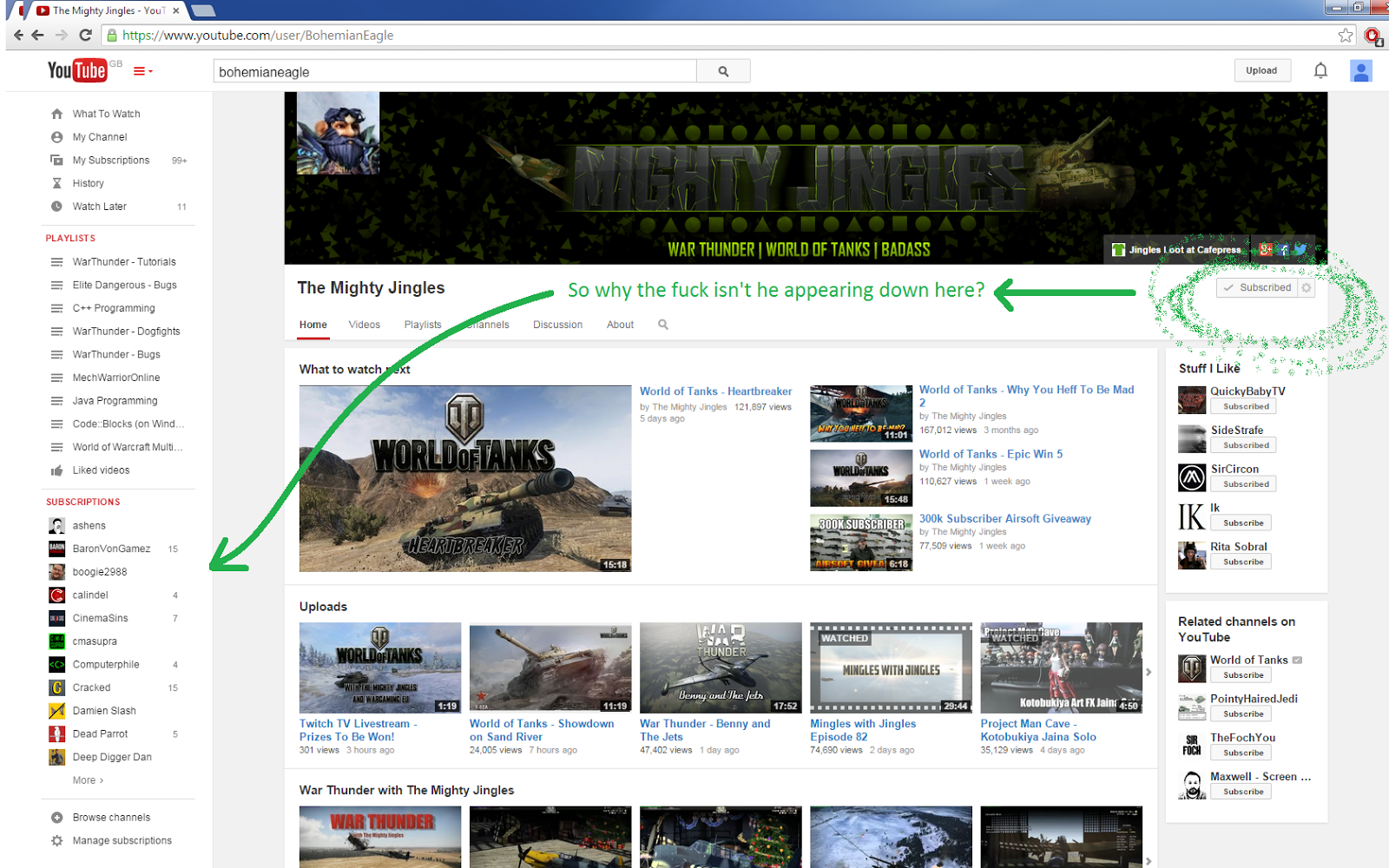
Task: Play World of Tanks Heartbreaker large thumbnail
Action: tap(465, 478)
